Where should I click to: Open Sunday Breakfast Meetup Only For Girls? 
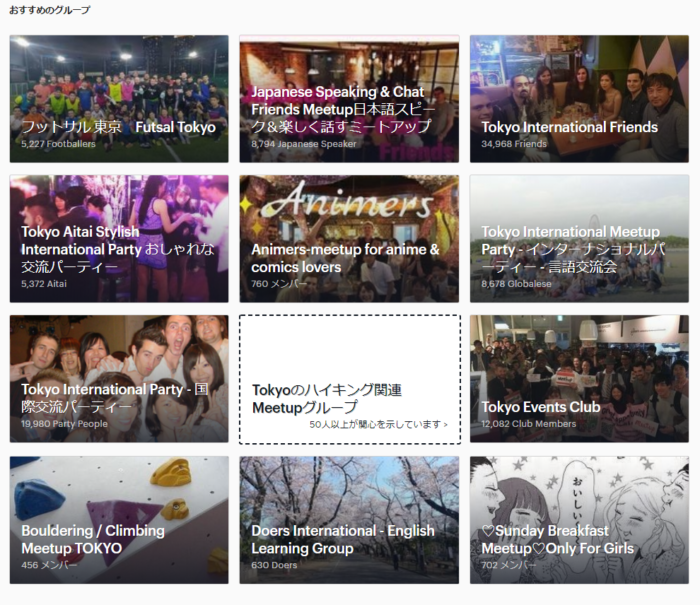579,520
